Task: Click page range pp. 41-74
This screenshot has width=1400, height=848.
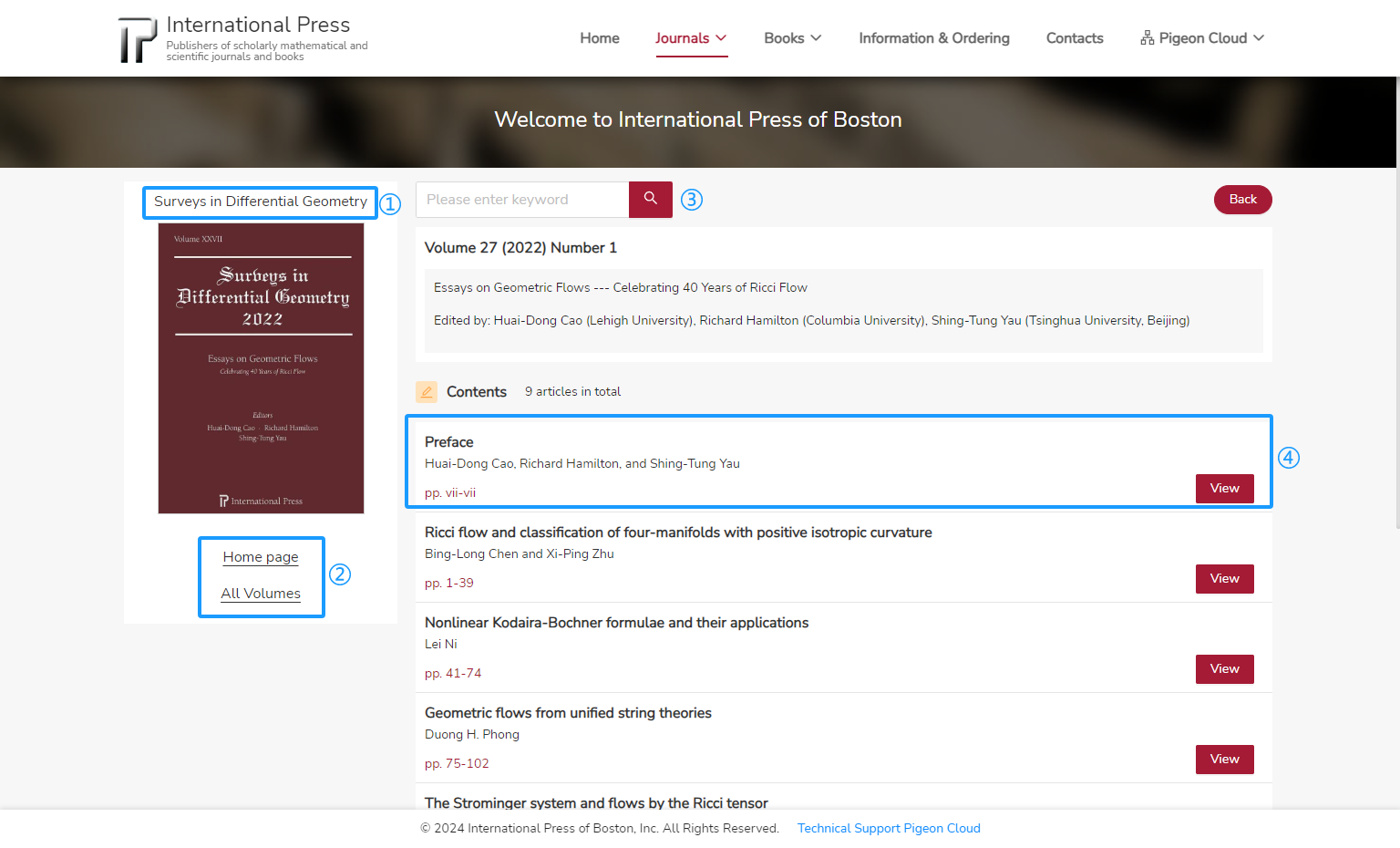Action: 453,674
